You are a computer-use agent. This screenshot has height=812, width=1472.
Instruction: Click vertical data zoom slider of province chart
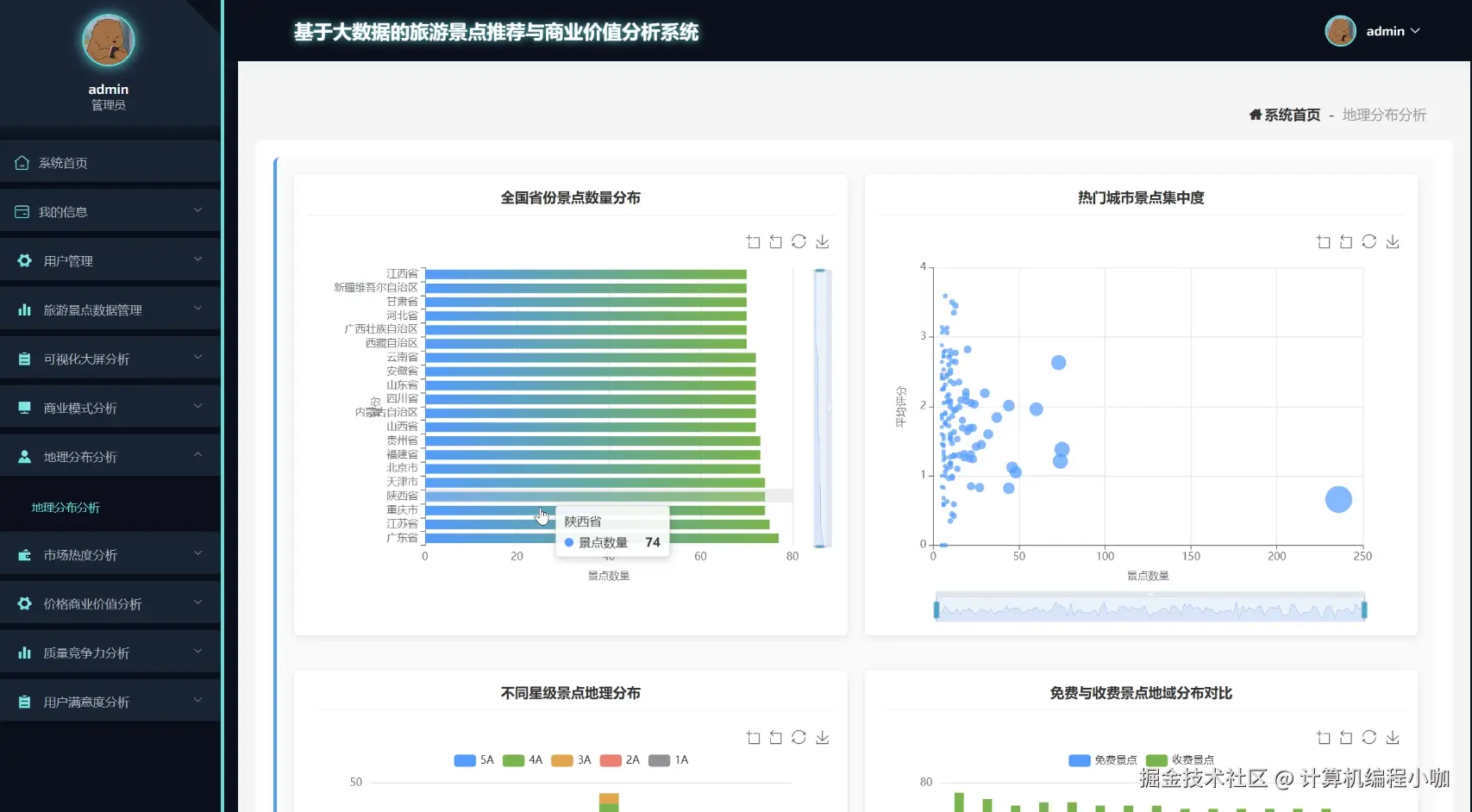pos(822,408)
